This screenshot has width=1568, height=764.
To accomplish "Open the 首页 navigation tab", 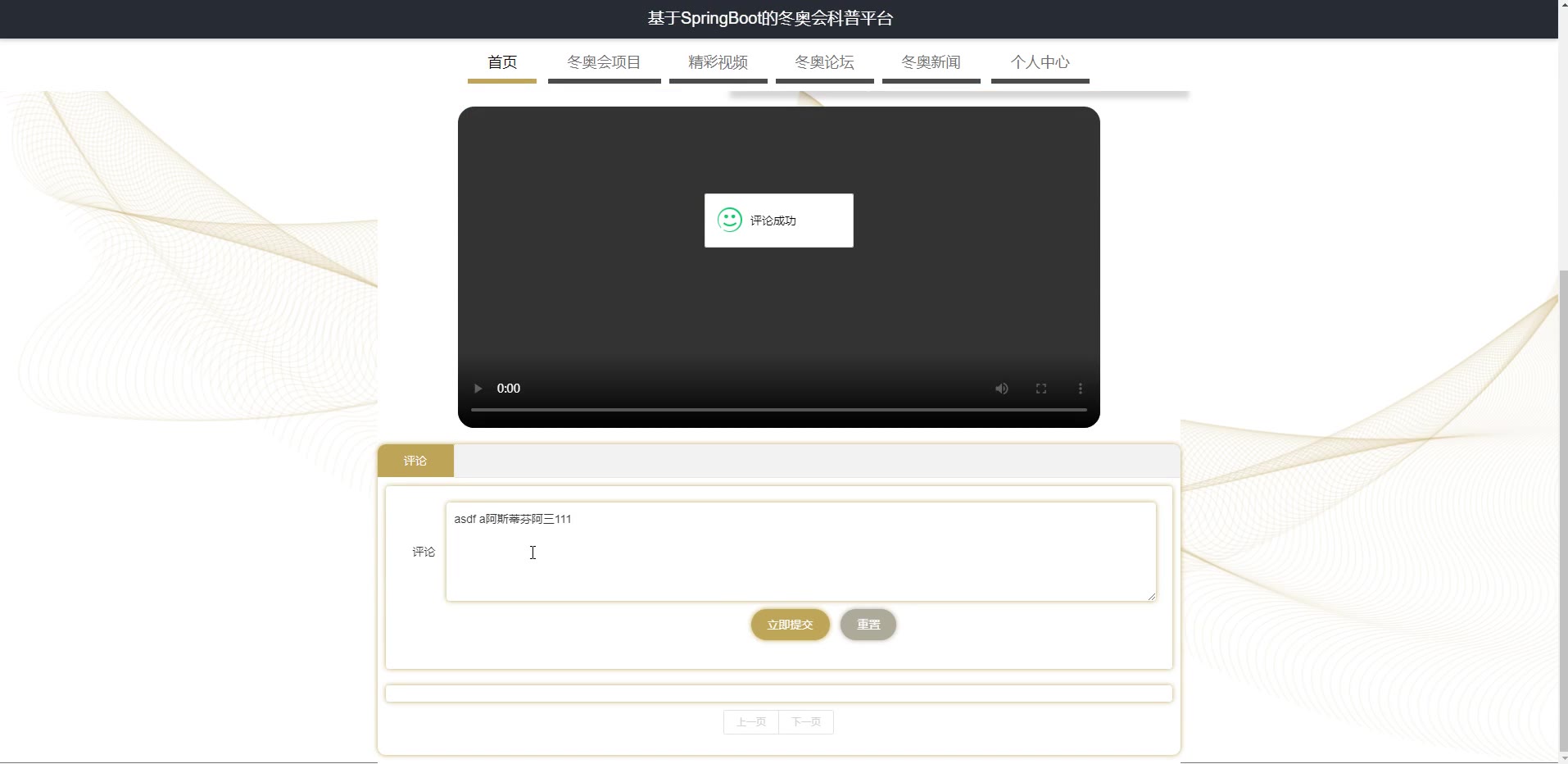I will coord(502,62).
